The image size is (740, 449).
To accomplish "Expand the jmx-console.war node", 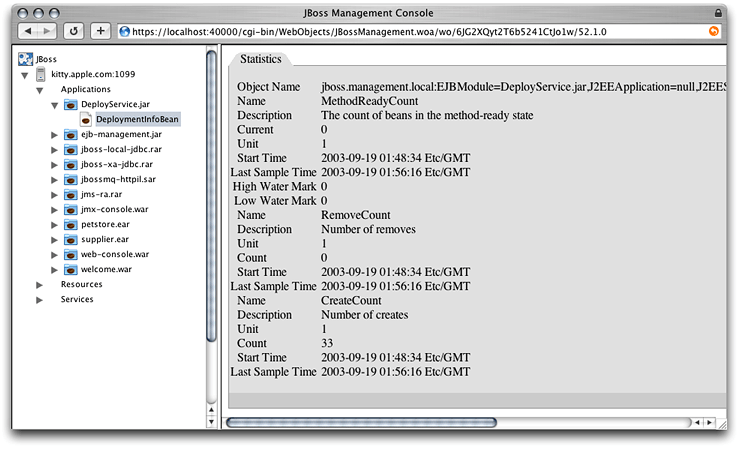I will pyautogui.click(x=54, y=210).
